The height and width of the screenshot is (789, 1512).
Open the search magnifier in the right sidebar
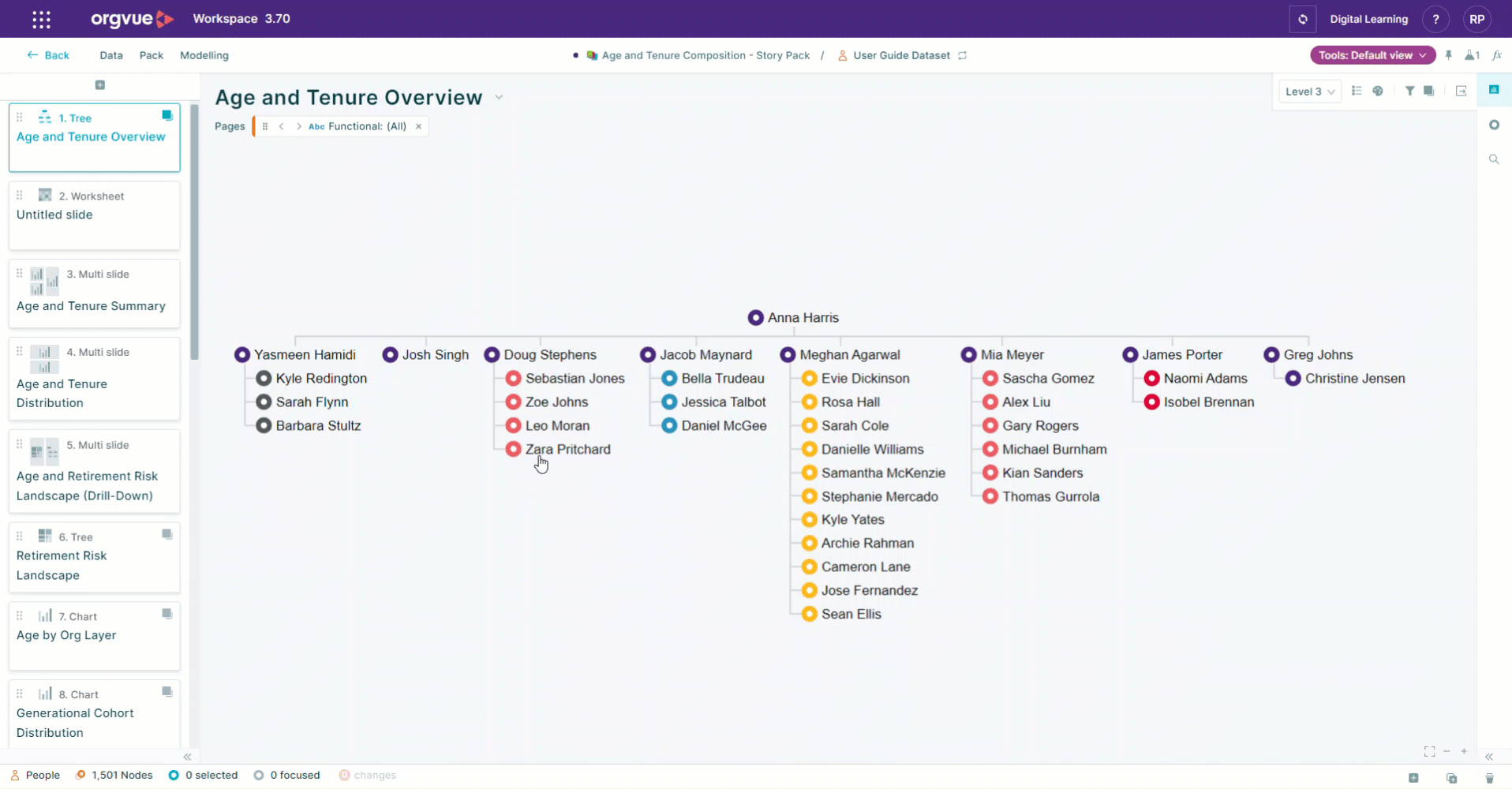1494,159
